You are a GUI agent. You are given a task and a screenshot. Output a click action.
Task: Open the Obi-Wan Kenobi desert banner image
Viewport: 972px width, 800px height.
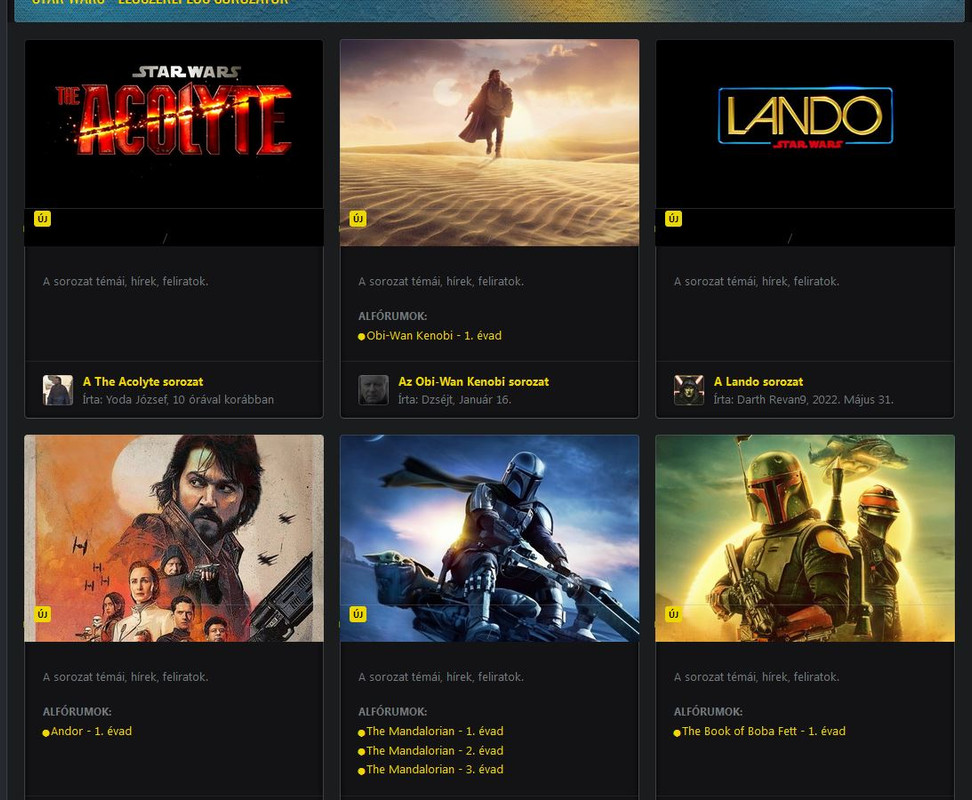tap(490, 143)
